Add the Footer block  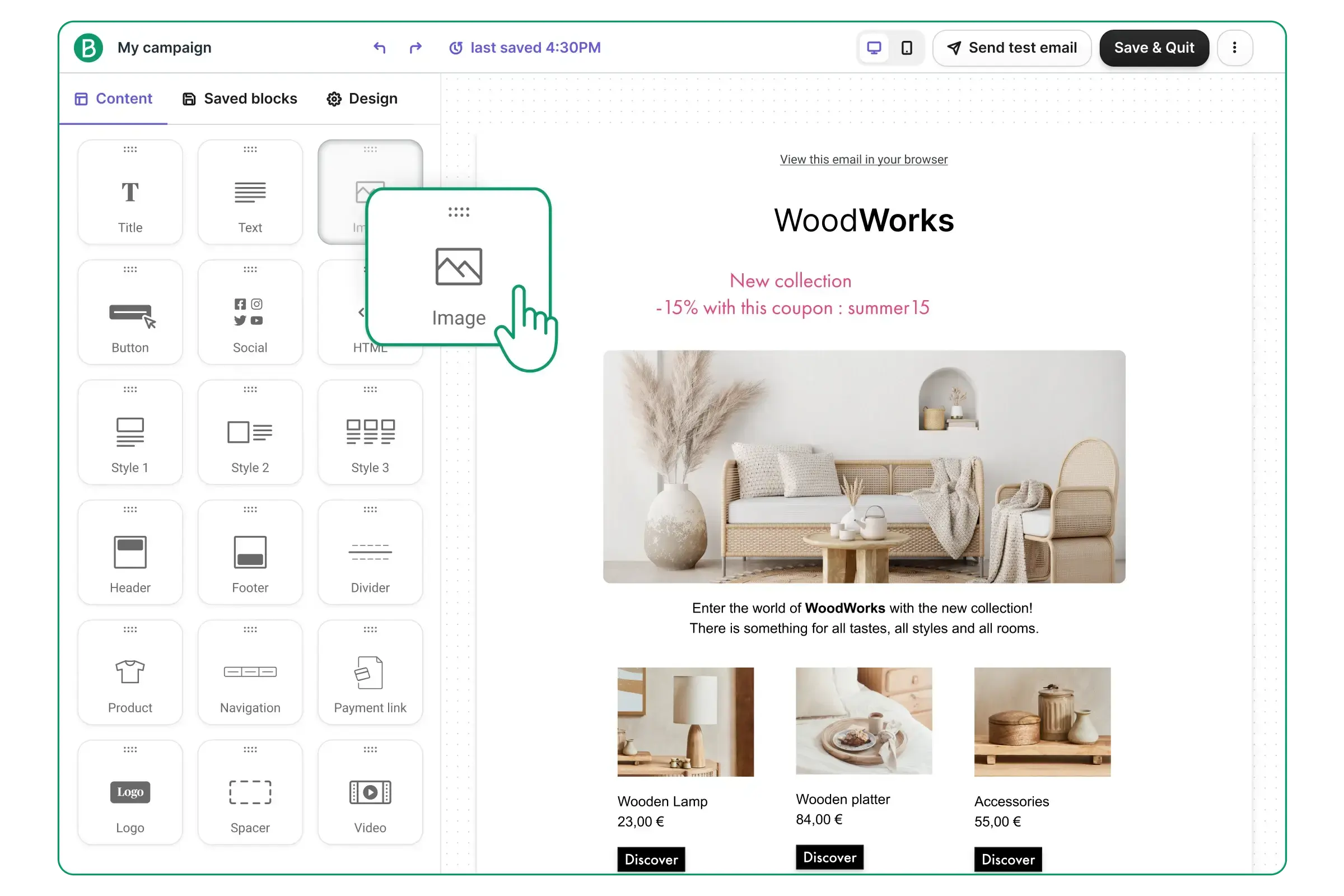250,552
